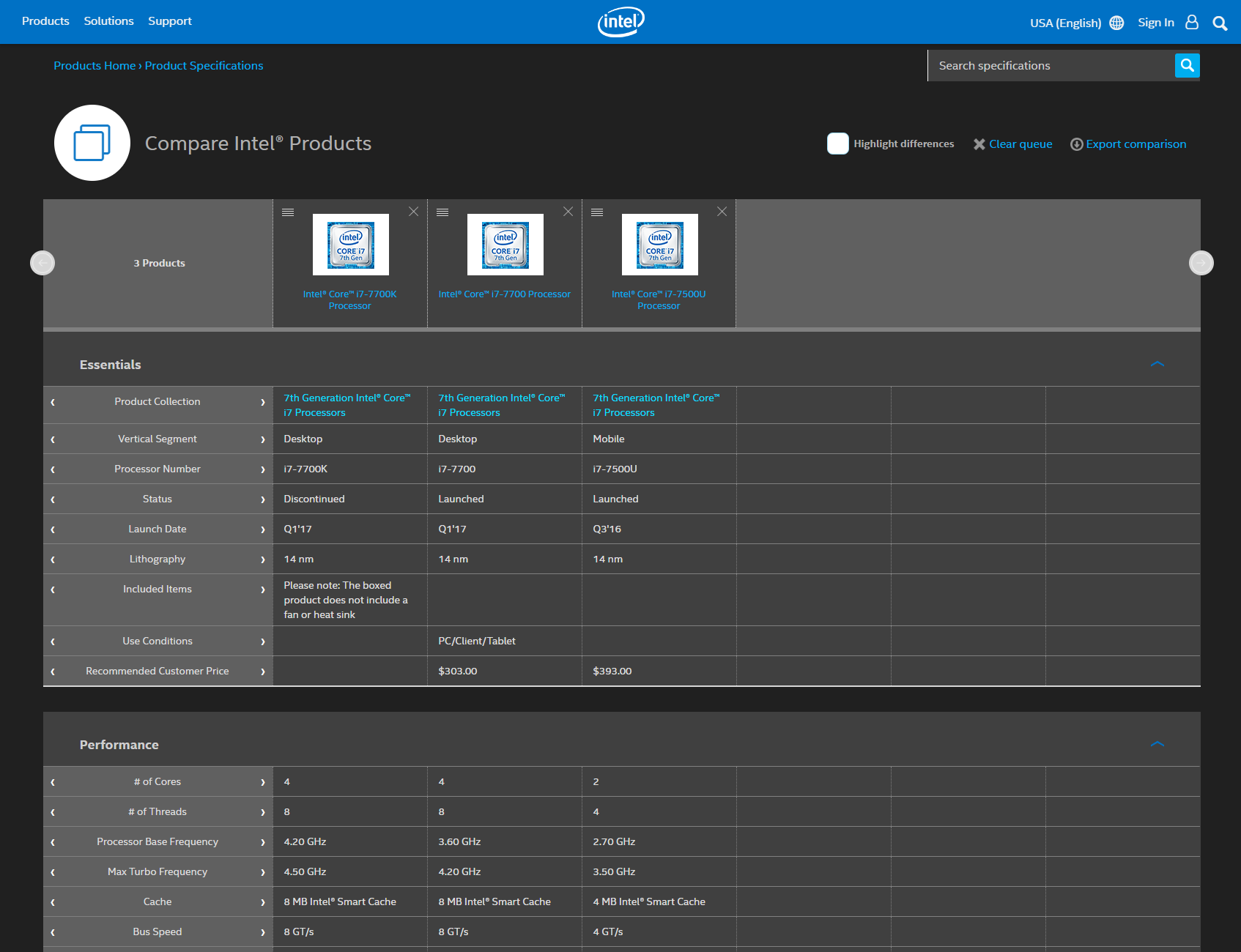
Task: Click the drag handle icon on i7-7700 column
Action: point(442,212)
